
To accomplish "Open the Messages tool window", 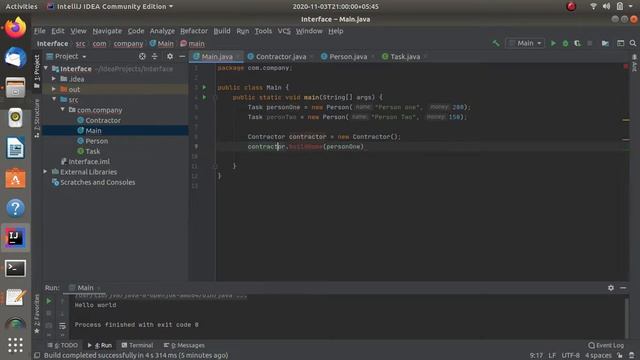I will point(184,345).
